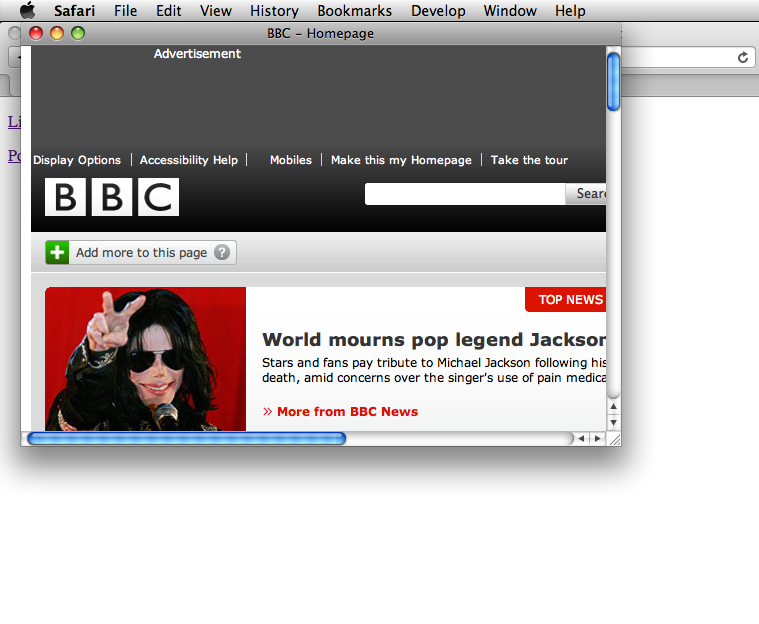This screenshot has width=759, height=624.
Task: Click the scroll right arrow
Action: pos(597,439)
